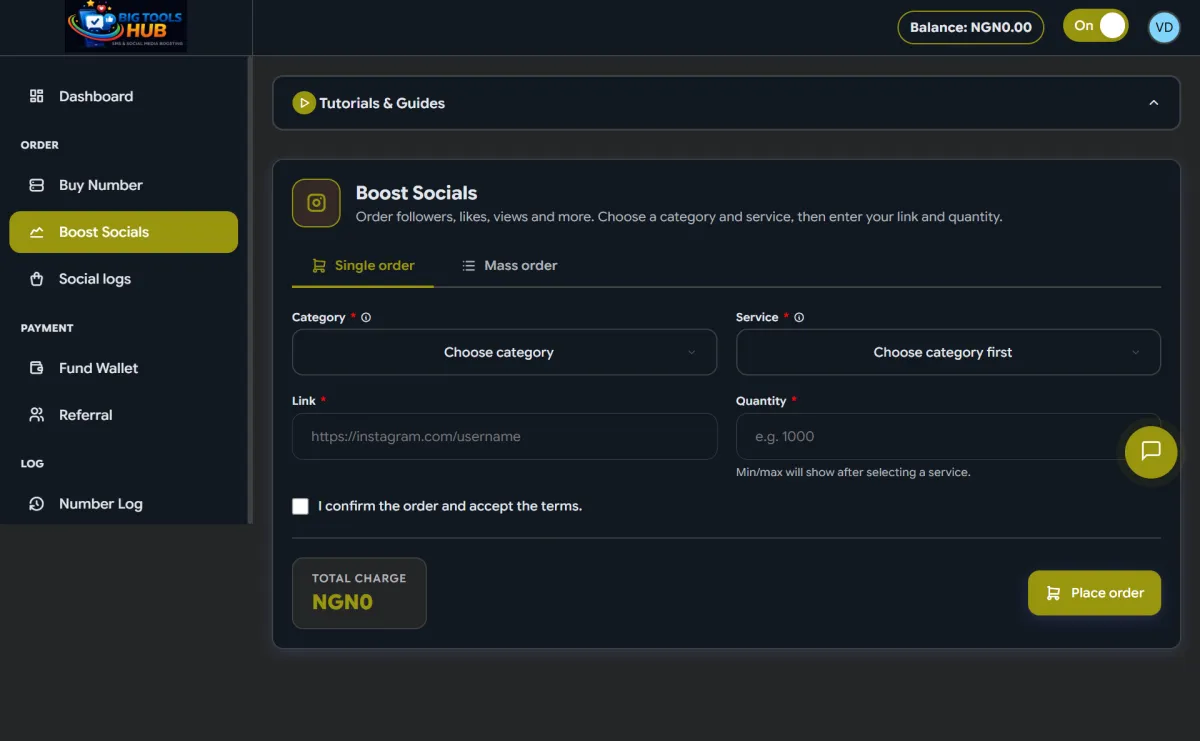
Task: Collapse the Tutorials & Guides panel chevron
Action: click(1154, 103)
